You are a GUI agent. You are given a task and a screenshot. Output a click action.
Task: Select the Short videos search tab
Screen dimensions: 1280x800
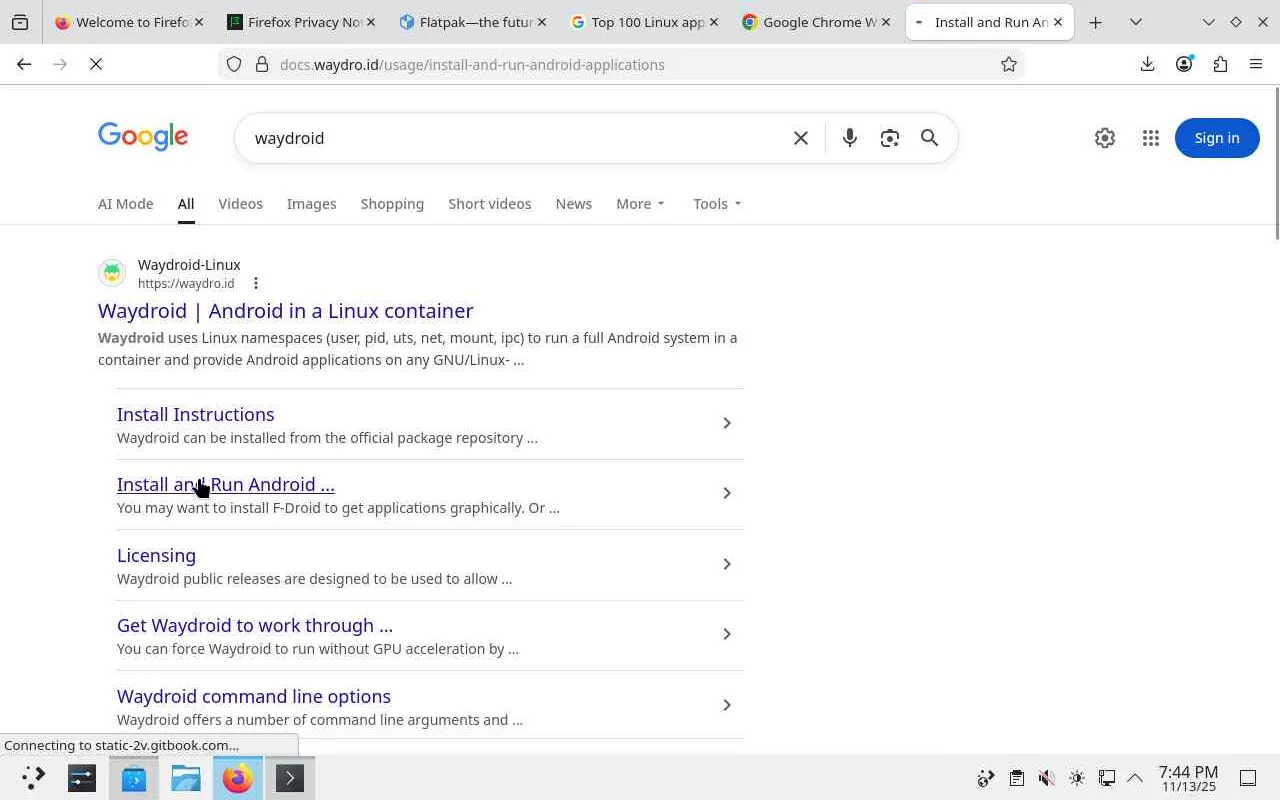pos(490,204)
